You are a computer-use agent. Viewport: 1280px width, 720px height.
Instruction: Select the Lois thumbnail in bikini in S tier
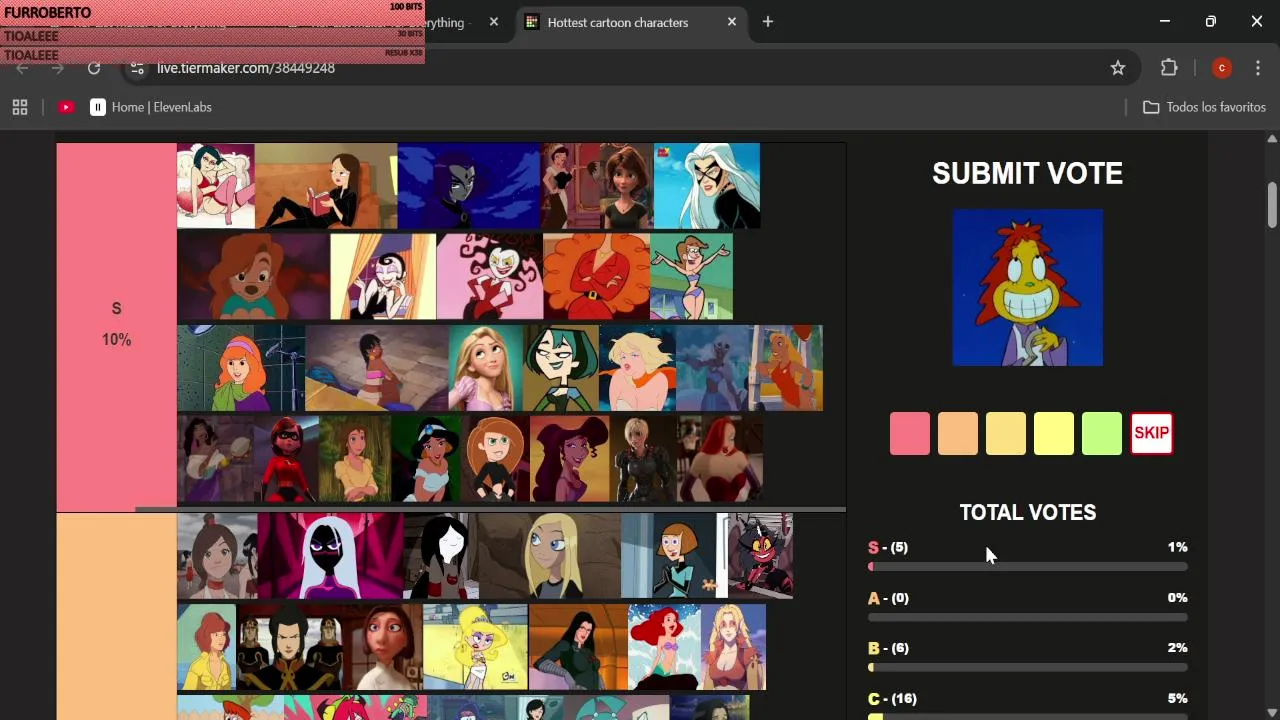tap(691, 277)
